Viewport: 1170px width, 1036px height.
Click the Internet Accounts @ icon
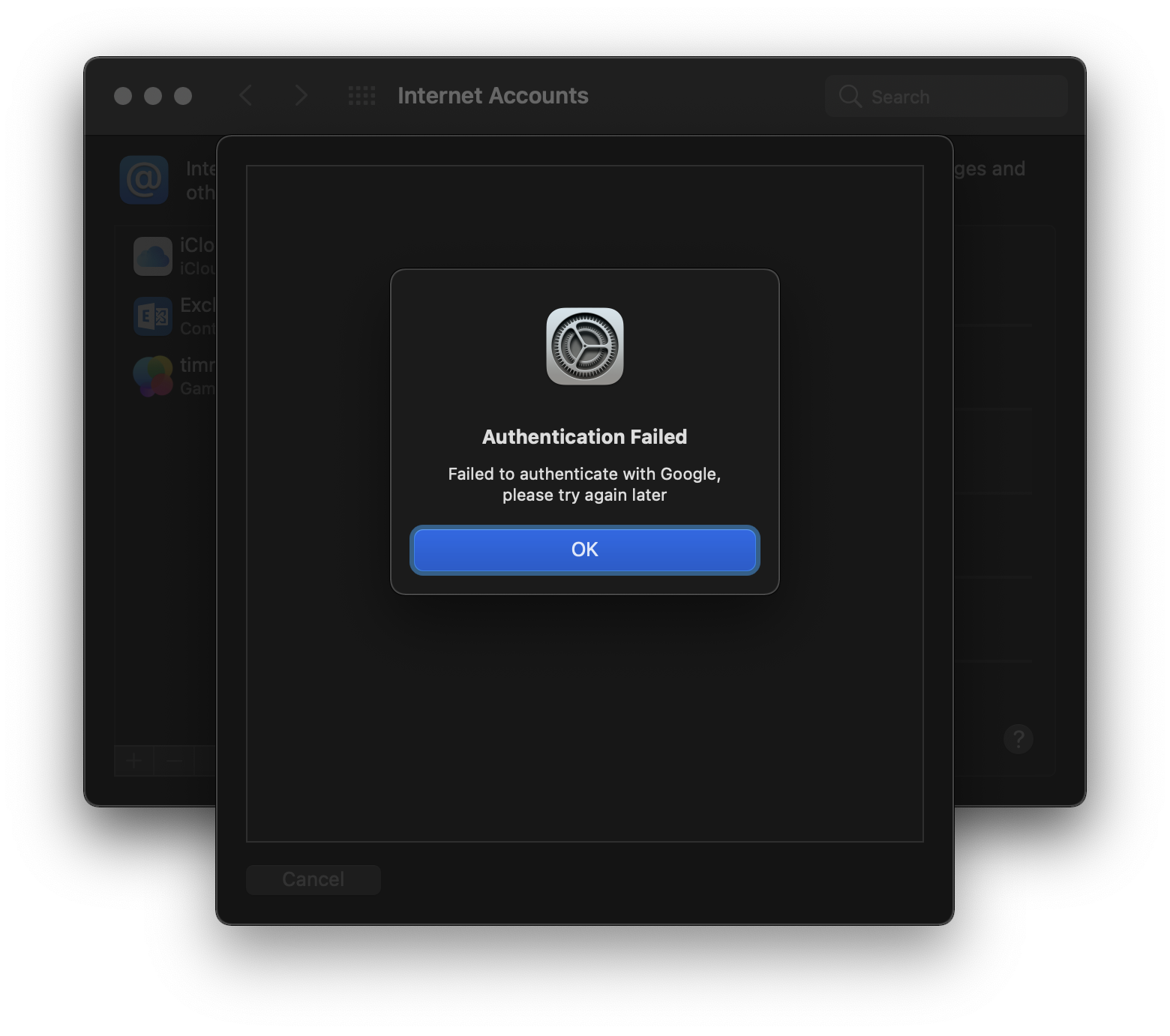coord(144,180)
